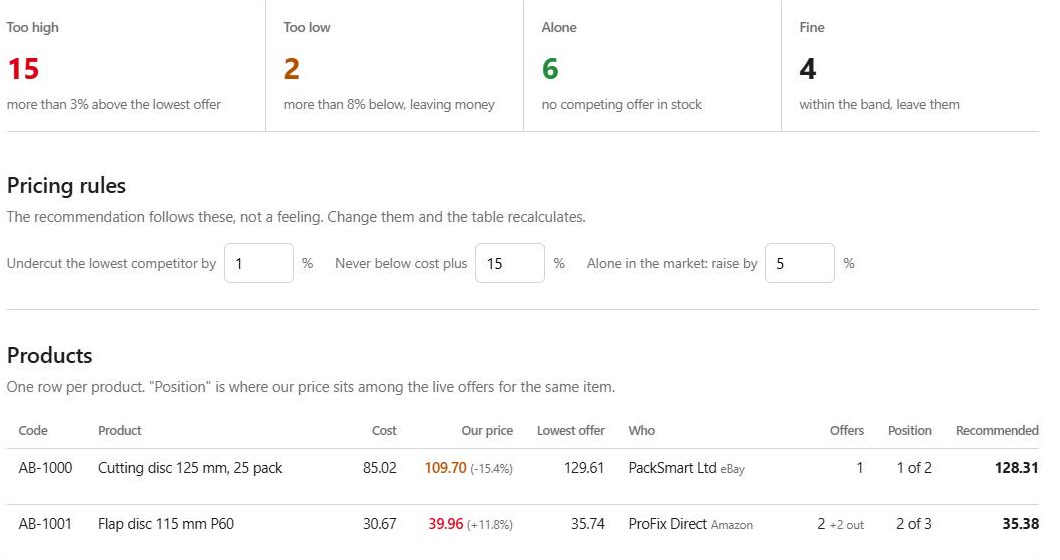This screenshot has height=560, width=1060.
Task: Click seller 'PackSmart Ltd'
Action: [x=672, y=467]
